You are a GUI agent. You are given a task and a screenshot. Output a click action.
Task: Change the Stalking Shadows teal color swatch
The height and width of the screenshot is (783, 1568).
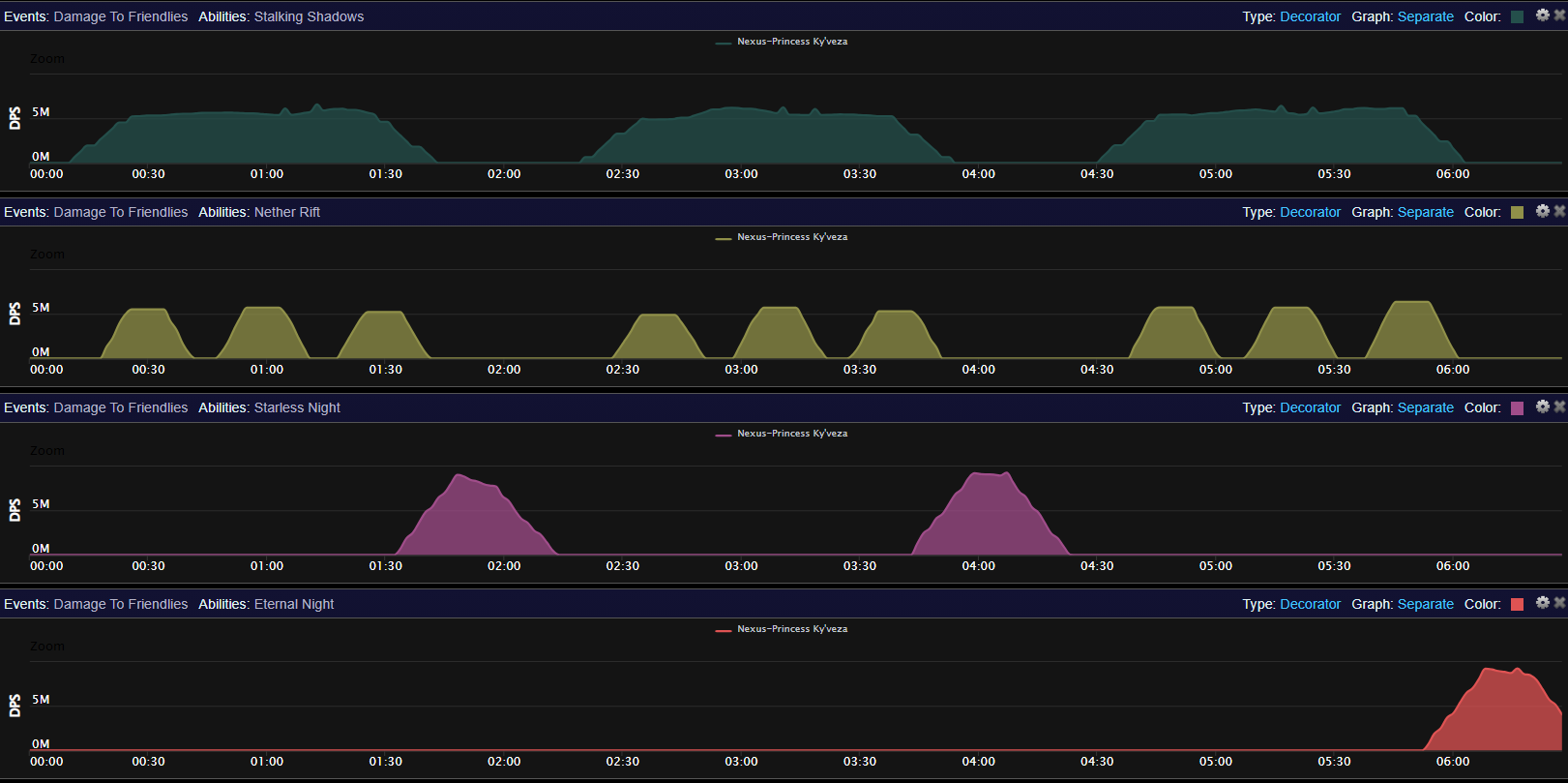pyautogui.click(x=1517, y=16)
